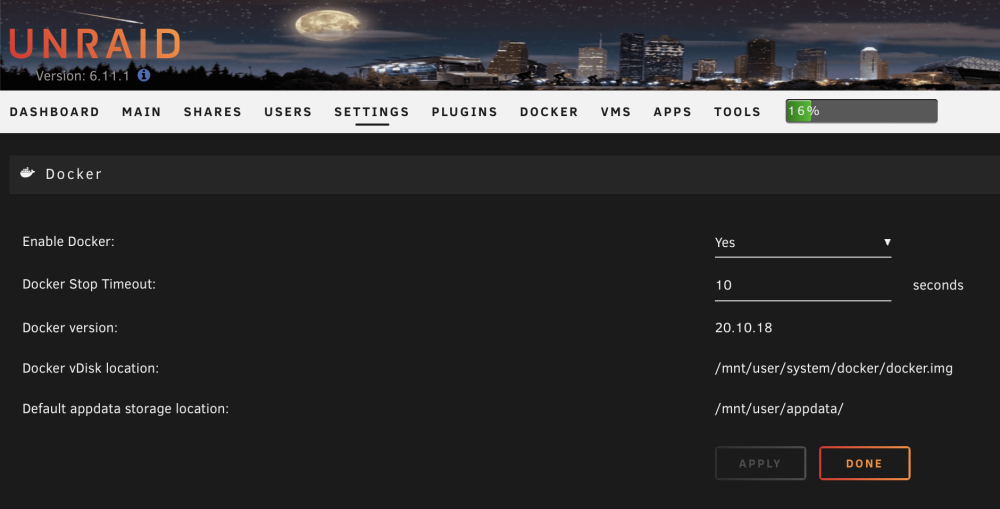Click the UNRAID logo
This screenshot has height=509, width=1000.
tap(94, 44)
